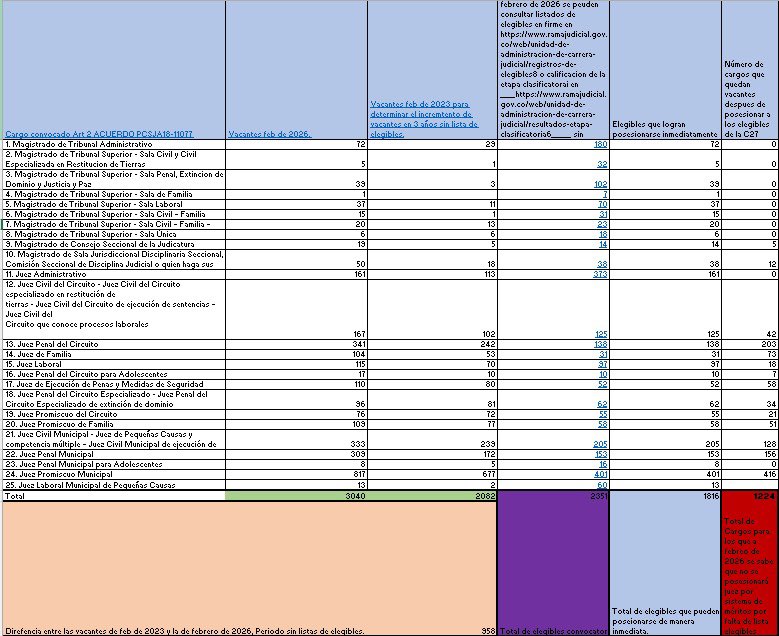
Task: Open the 153 elegibles link for Juez Penal Municipal
Action: [x=601, y=454]
